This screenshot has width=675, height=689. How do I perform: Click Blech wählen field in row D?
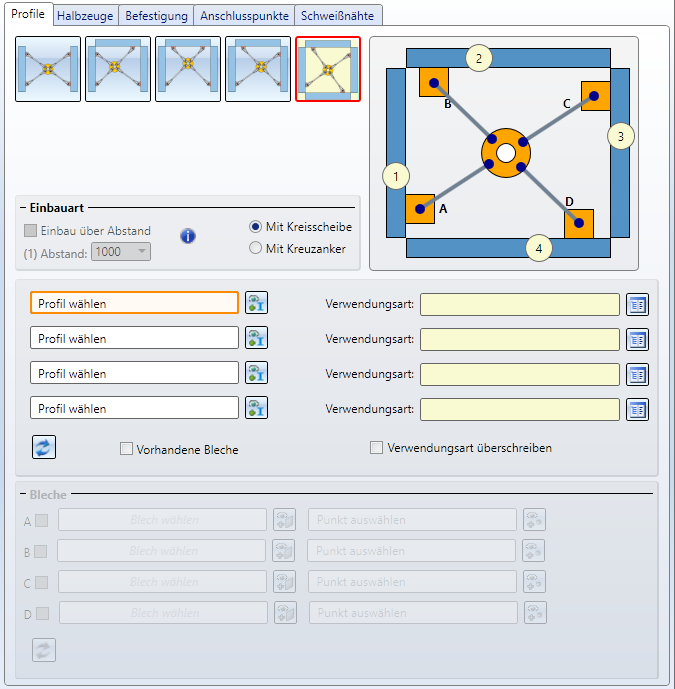click(x=163, y=613)
